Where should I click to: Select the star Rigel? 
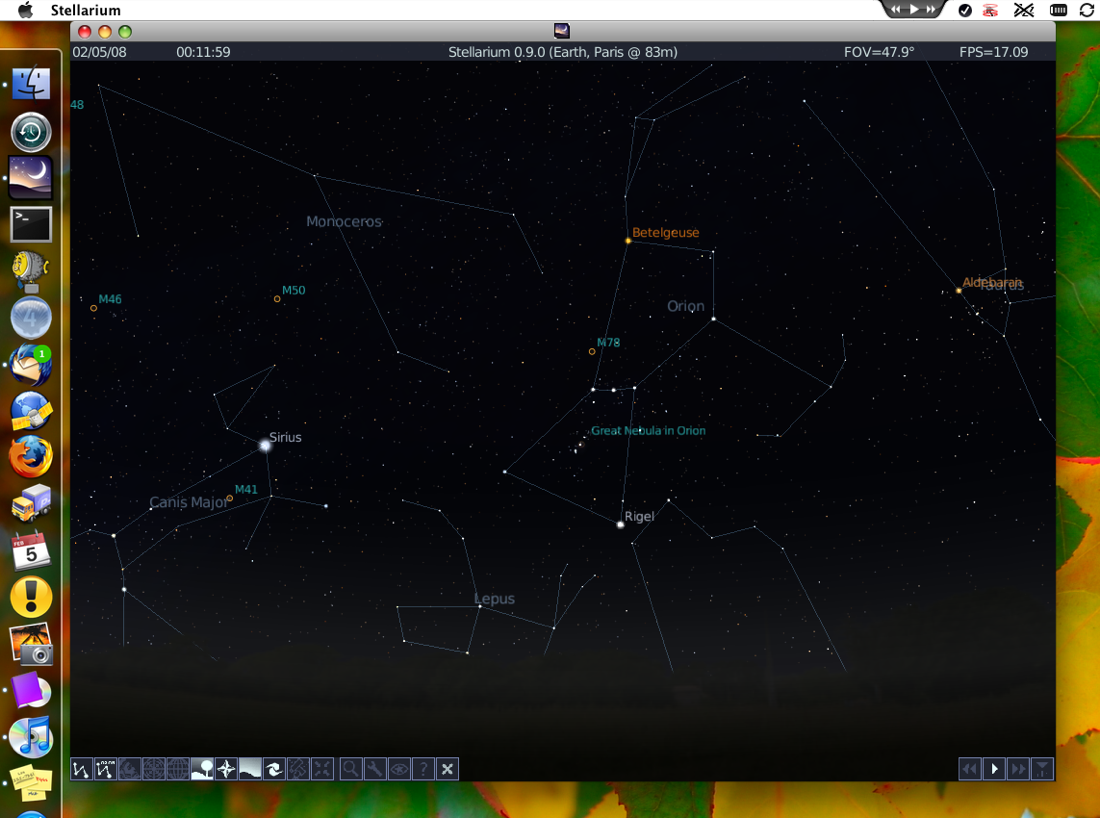coord(620,524)
